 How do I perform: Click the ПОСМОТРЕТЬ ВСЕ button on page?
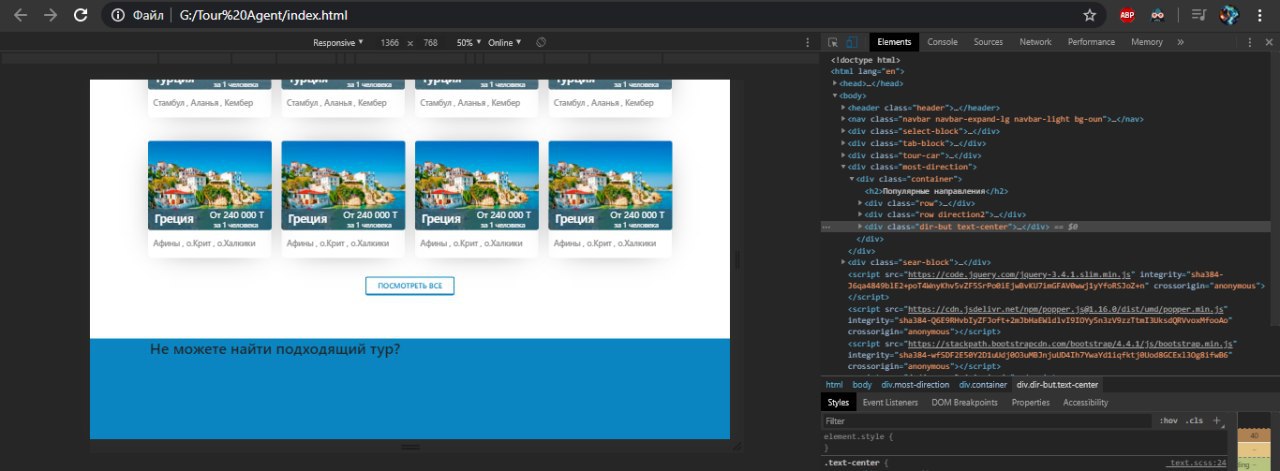point(410,286)
